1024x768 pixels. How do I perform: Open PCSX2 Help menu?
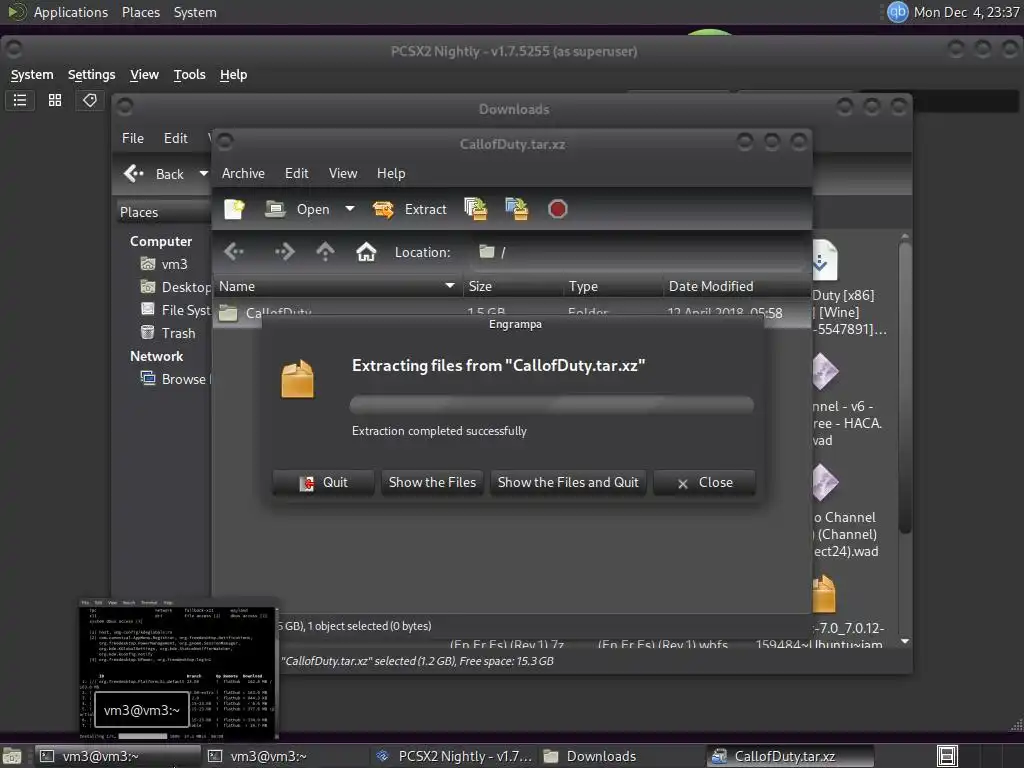tap(233, 74)
